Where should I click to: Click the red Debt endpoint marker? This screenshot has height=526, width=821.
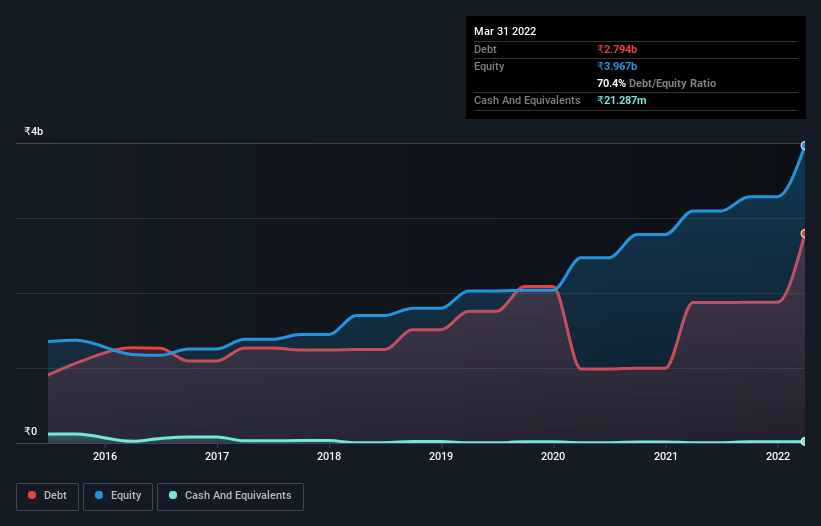point(804,233)
